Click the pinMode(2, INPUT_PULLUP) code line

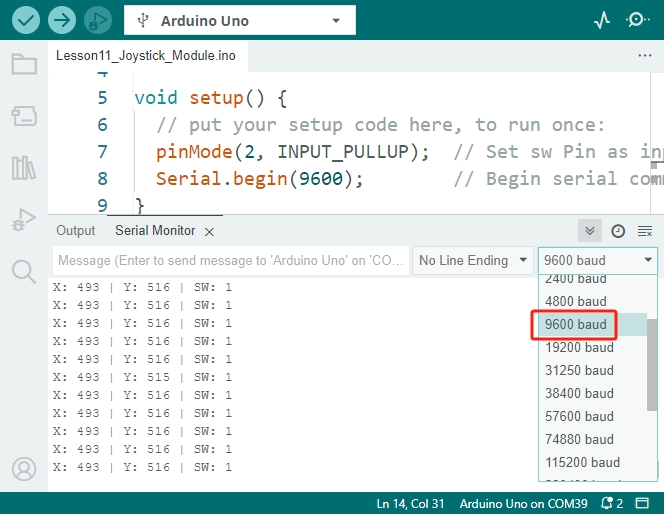[292, 152]
